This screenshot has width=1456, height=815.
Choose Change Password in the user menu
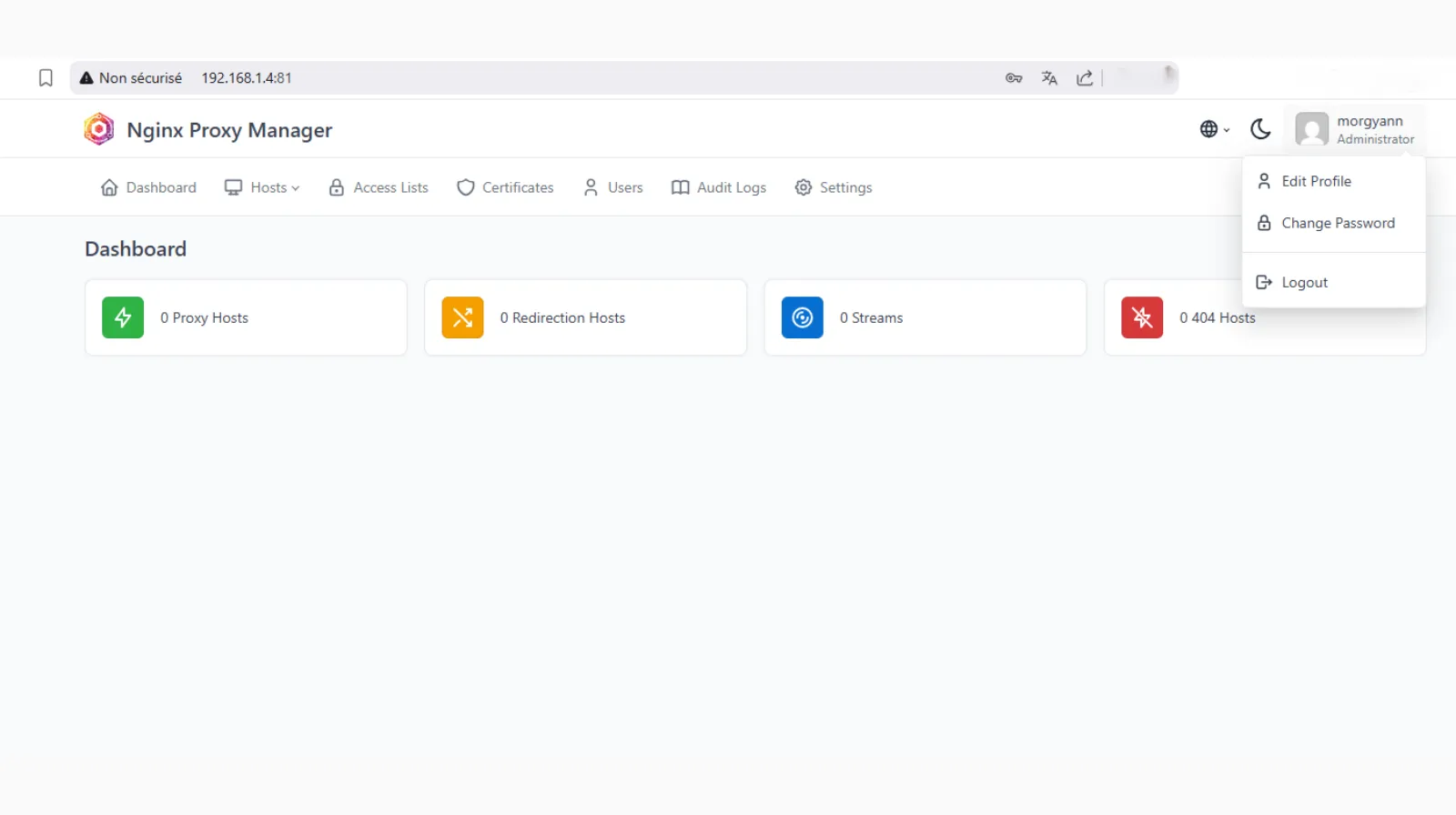[1337, 223]
